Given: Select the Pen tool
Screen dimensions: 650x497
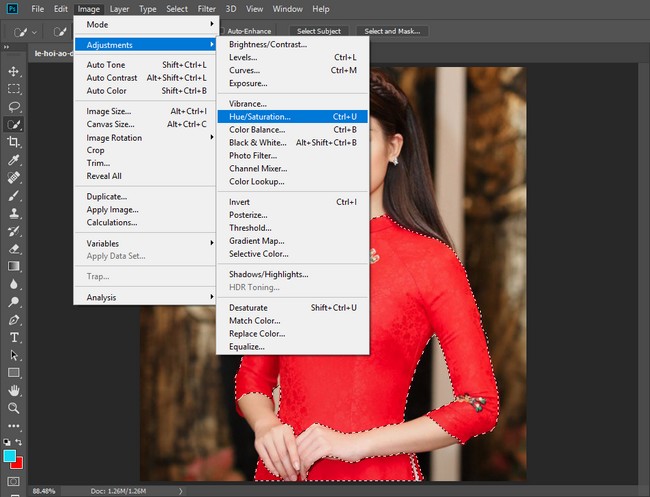Looking at the screenshot, I should tap(14, 320).
